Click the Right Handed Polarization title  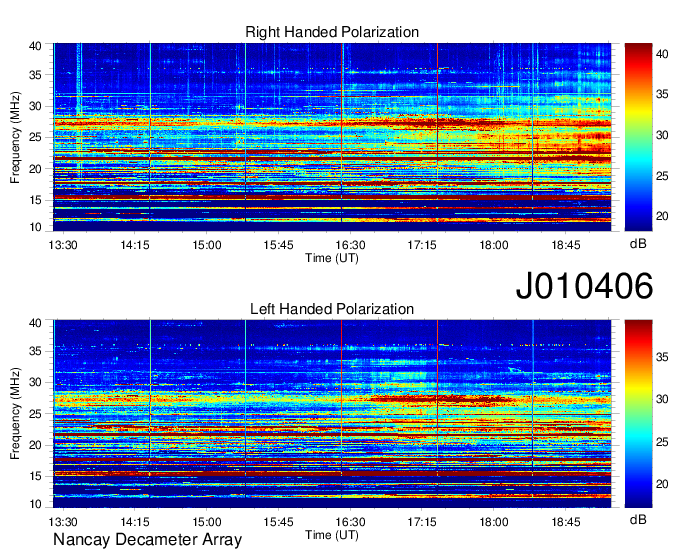point(332,32)
